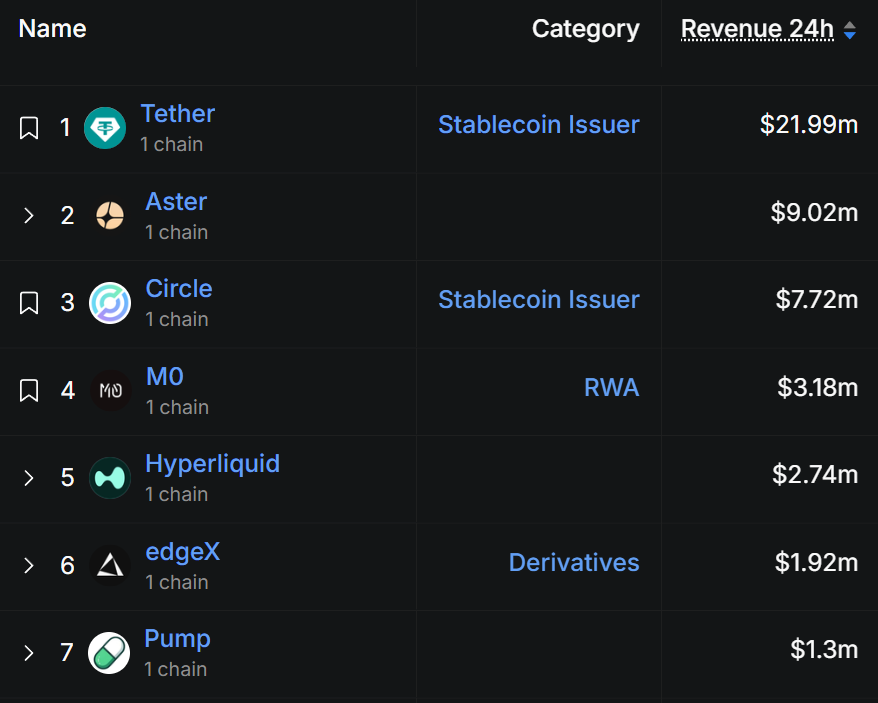Expand the Hyperliquid row
Viewport: 878px width, 703px height.
(x=29, y=478)
